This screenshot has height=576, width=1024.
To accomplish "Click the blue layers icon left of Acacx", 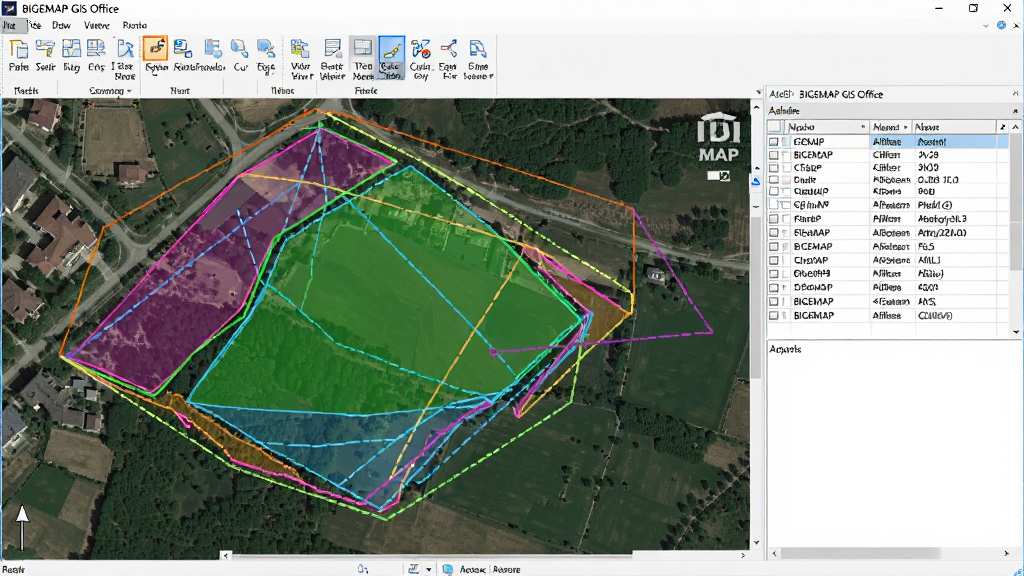I will click(x=447, y=569).
